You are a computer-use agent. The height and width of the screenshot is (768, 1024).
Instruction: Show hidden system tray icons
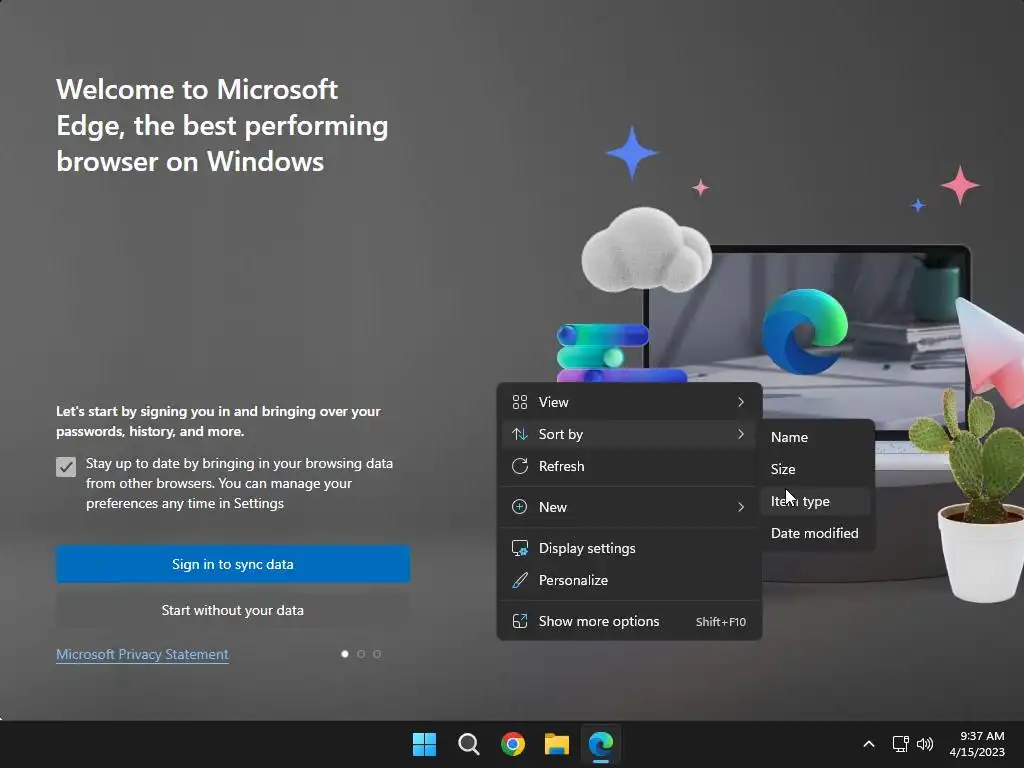(869, 744)
